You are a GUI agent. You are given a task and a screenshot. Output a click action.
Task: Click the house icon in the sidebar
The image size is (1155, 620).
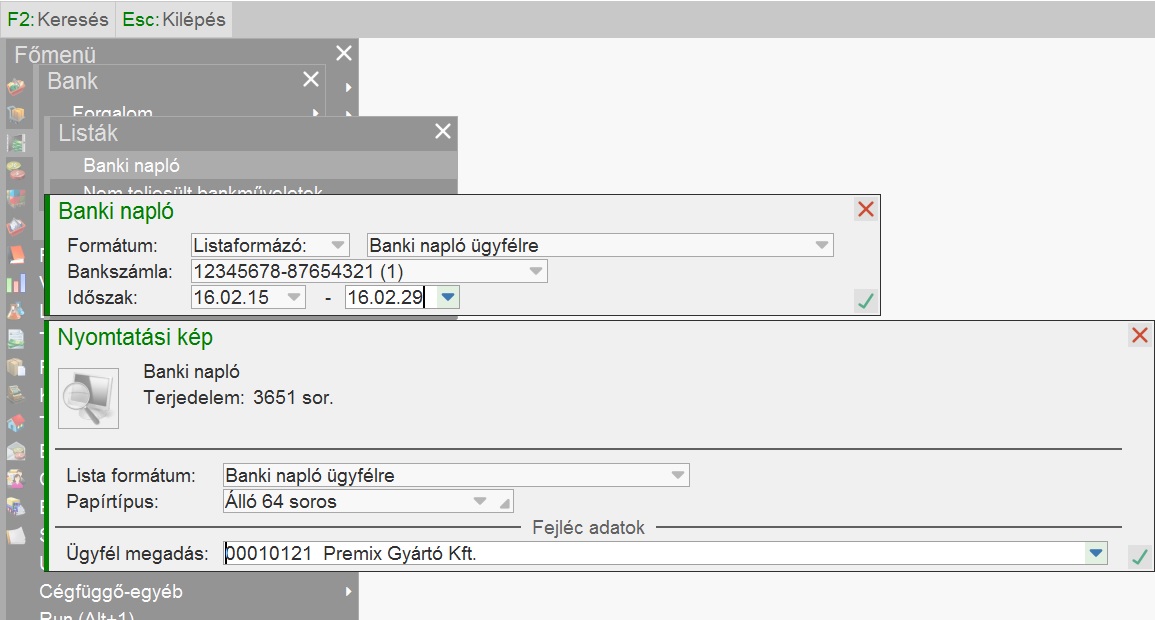[16, 423]
